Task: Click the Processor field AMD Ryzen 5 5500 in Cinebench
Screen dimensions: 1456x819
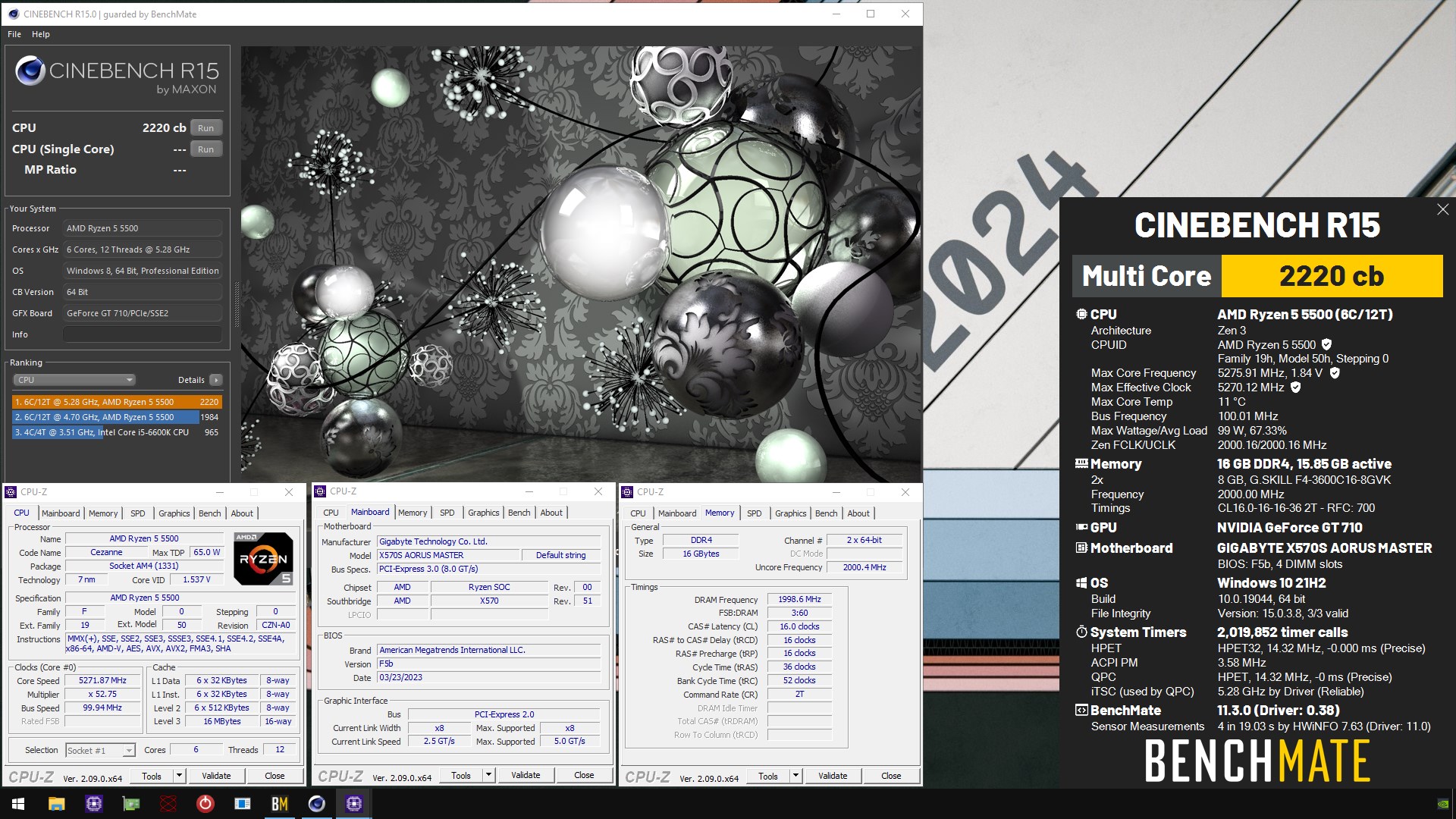Action: [143, 228]
